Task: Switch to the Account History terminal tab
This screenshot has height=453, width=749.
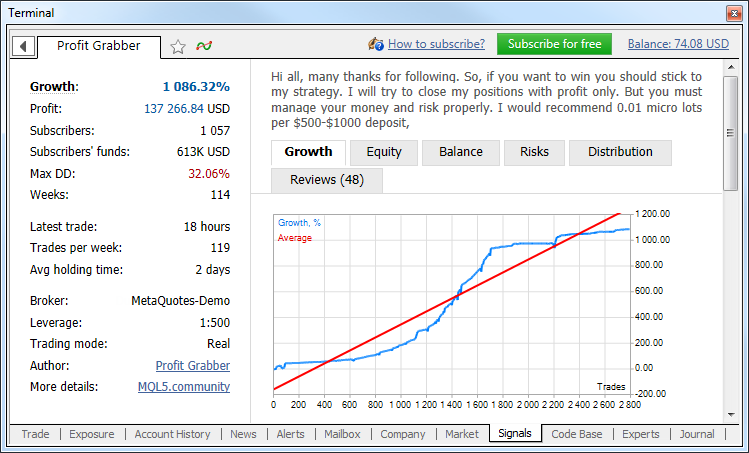Action: [172, 434]
